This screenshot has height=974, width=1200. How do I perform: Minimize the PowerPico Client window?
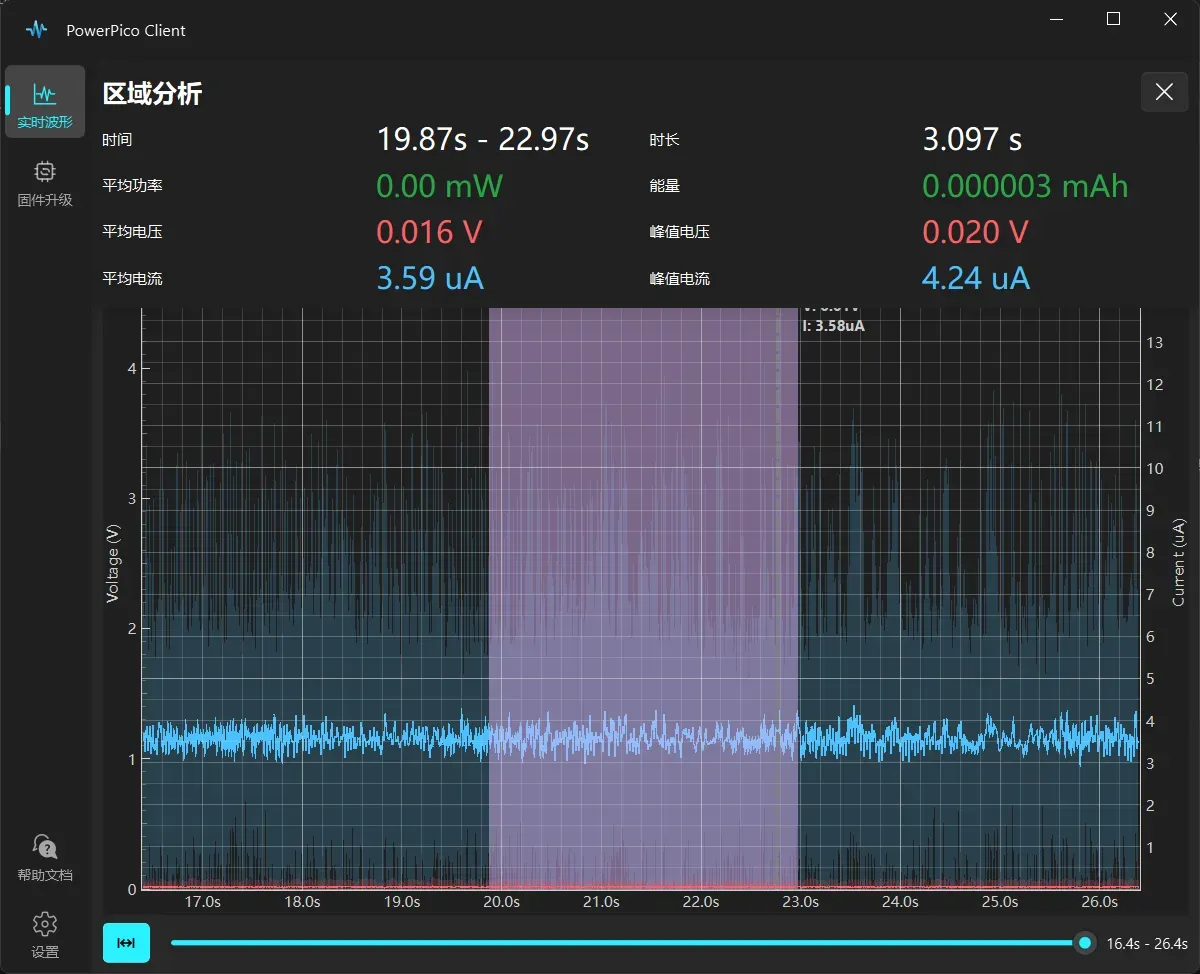coord(1056,19)
